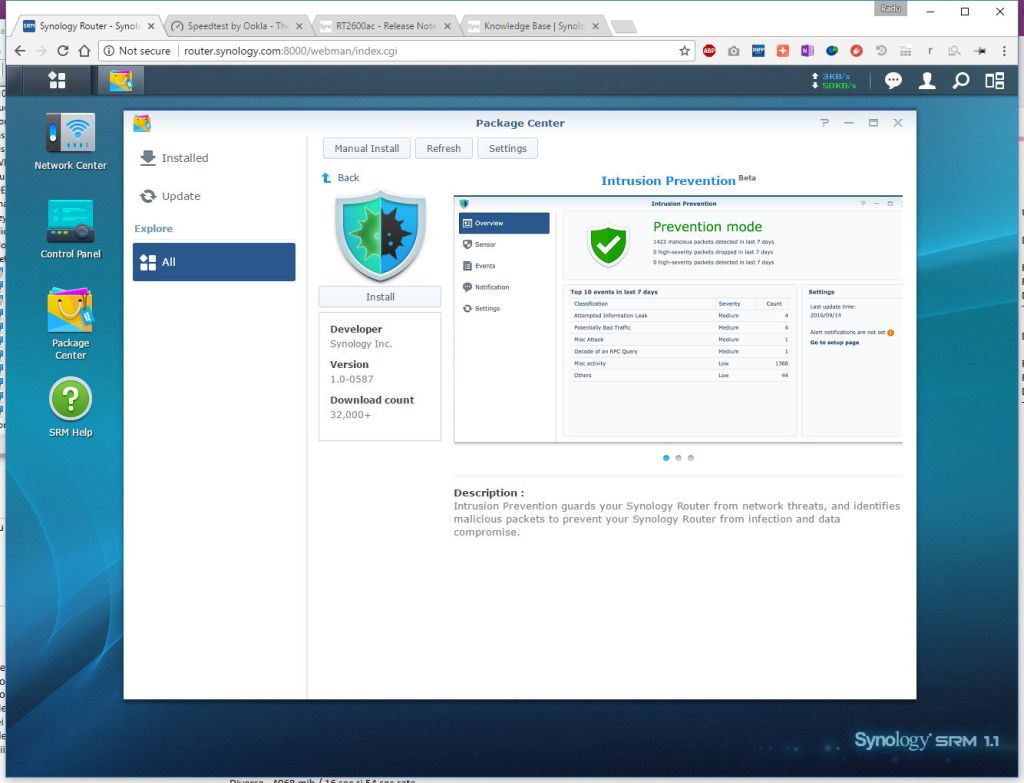This screenshot has height=783, width=1024.
Task: Install the Intrusion Prevention package
Action: coord(380,297)
